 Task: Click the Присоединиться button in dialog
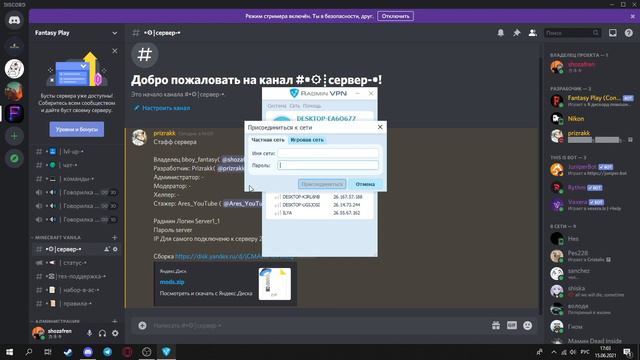click(322, 184)
